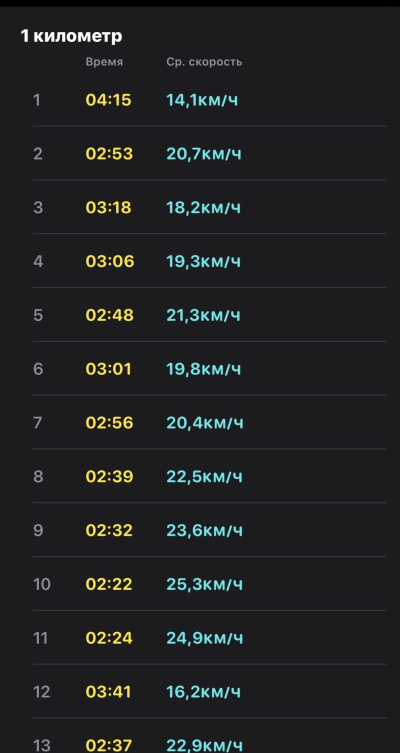Open the split row with time 03:18

tap(209, 207)
